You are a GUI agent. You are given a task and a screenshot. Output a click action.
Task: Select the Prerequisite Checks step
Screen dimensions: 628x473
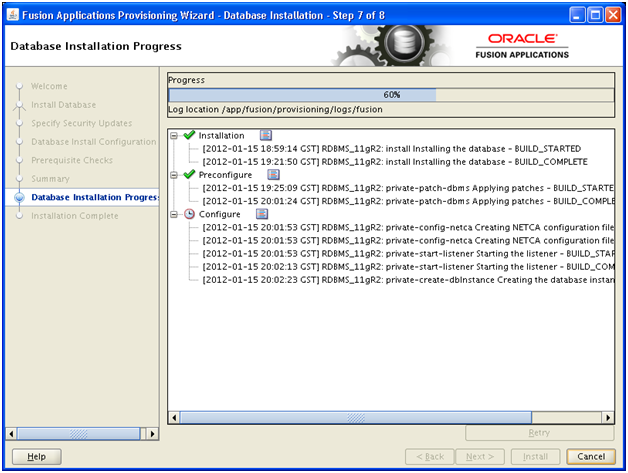pyautogui.click(x=72, y=160)
